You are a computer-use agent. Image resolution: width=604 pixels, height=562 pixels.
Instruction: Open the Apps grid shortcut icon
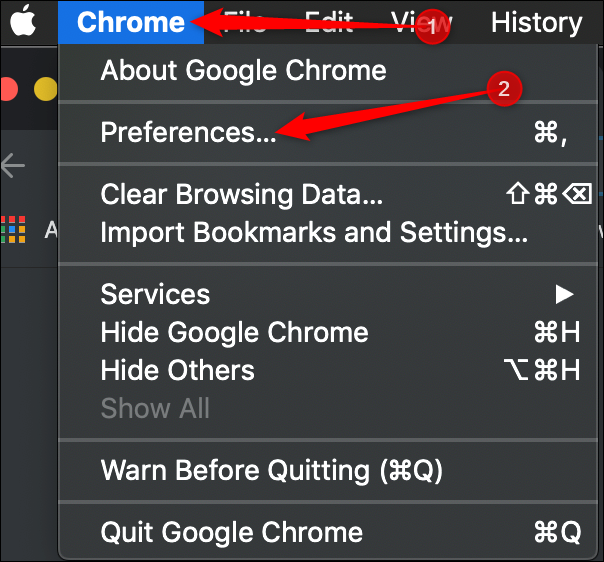click(x=14, y=230)
